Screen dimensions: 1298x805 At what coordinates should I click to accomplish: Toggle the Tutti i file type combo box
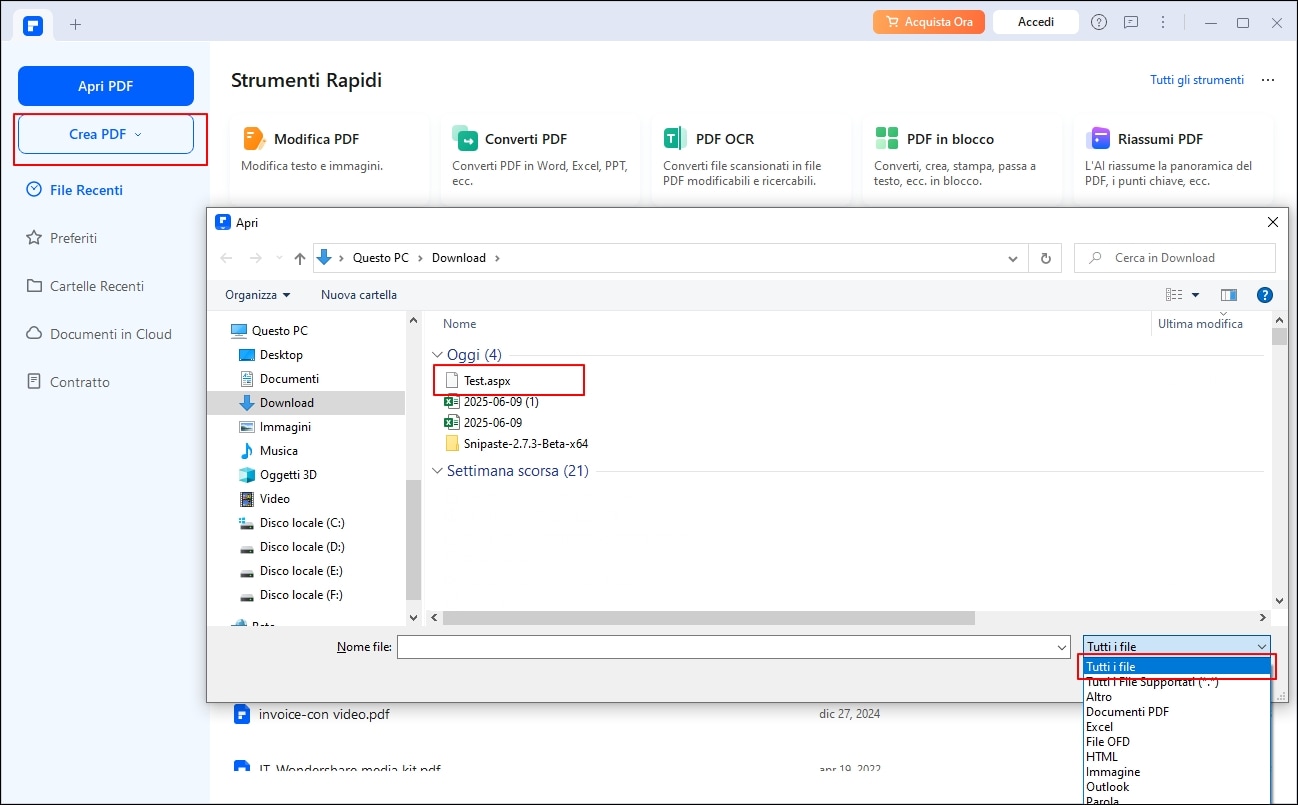1177,647
